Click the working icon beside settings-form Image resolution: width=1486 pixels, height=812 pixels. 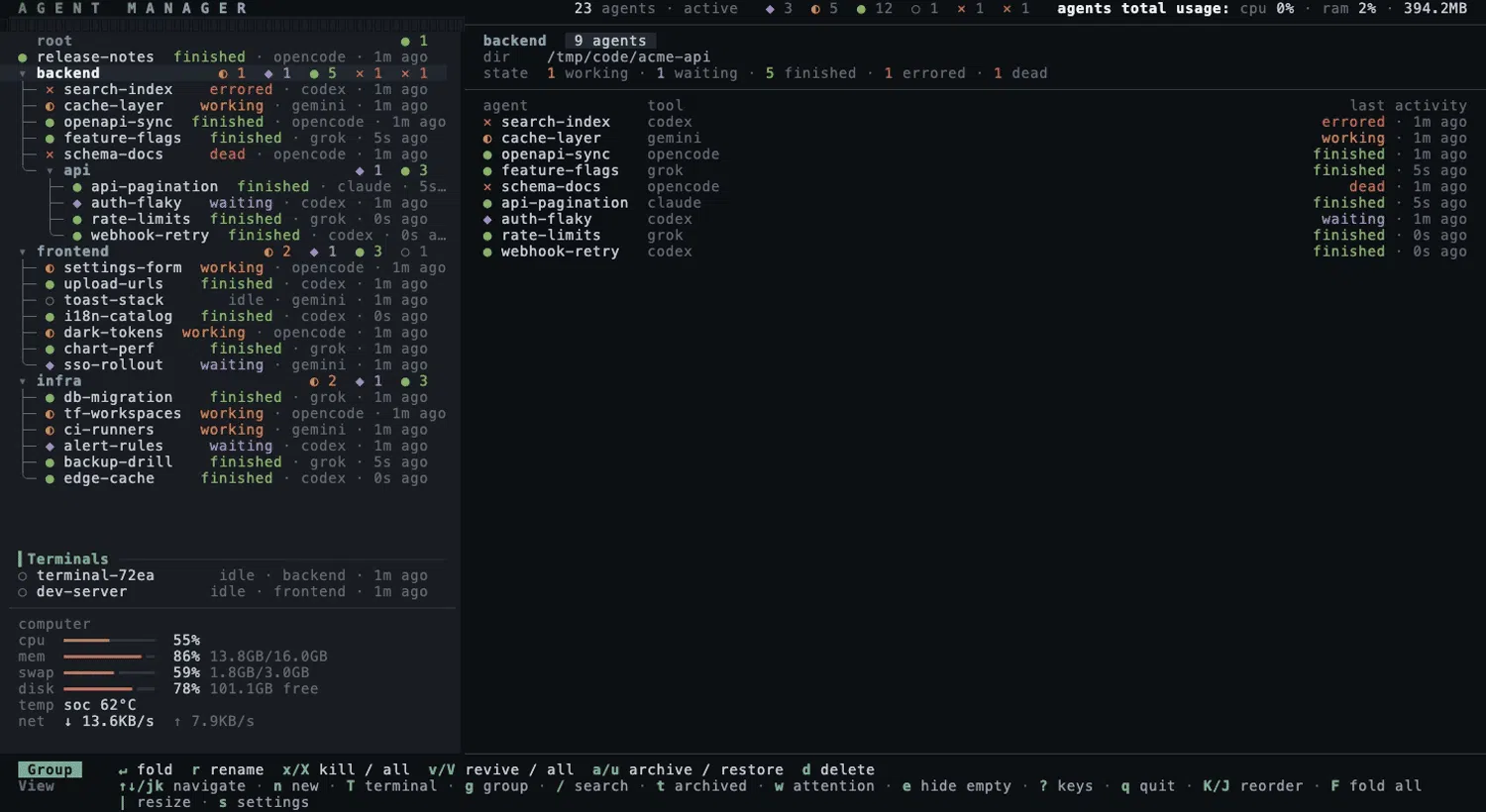[x=50, y=267]
